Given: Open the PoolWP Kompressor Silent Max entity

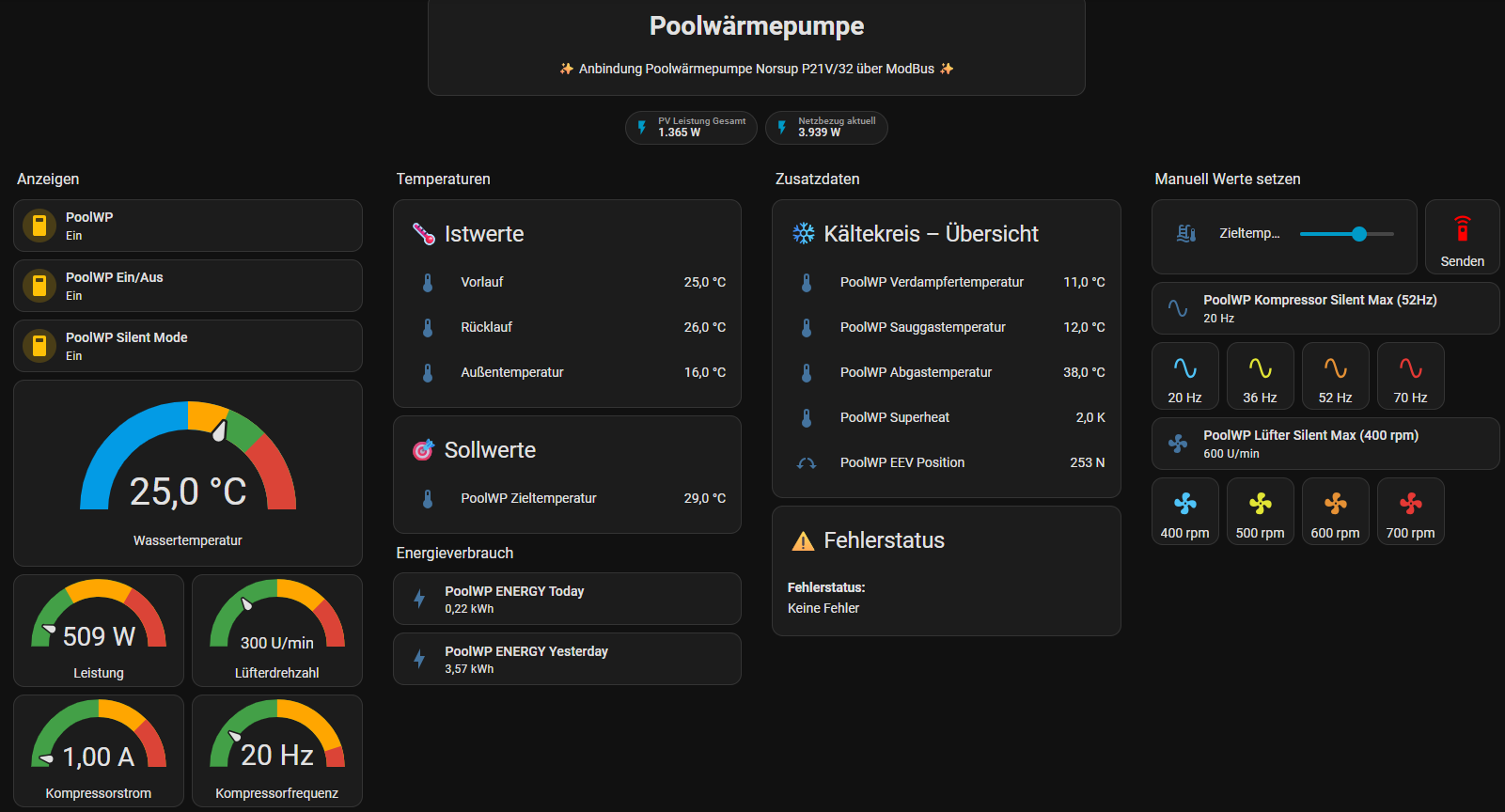Looking at the screenshot, I should [x=1325, y=308].
